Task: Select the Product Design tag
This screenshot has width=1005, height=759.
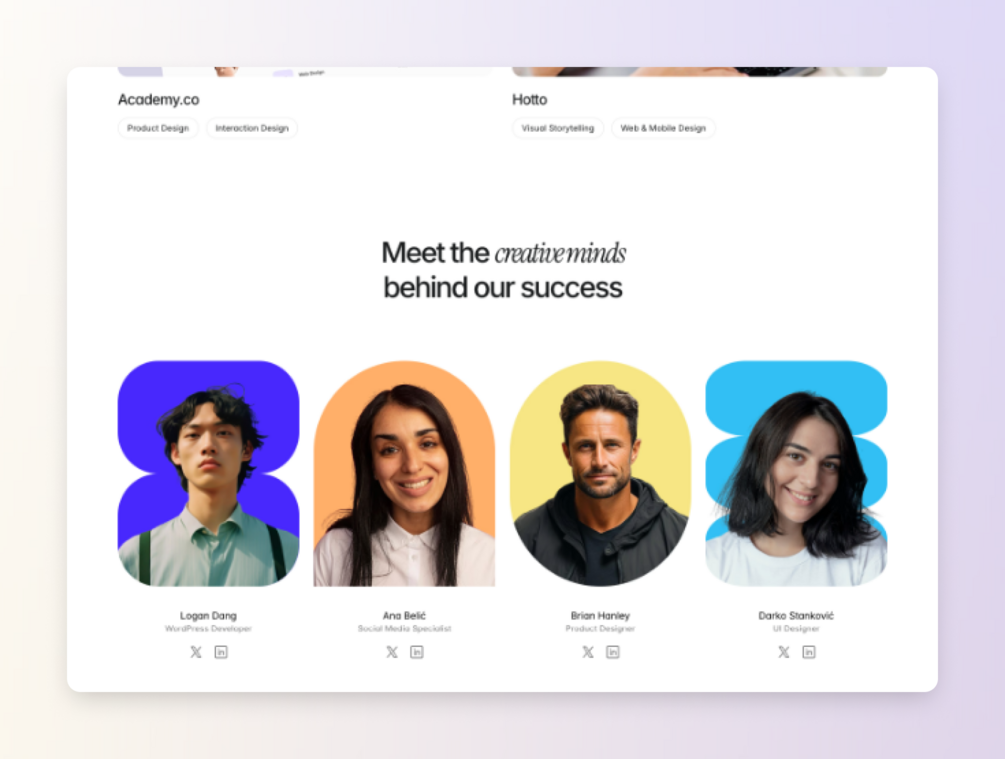Action: pos(158,128)
